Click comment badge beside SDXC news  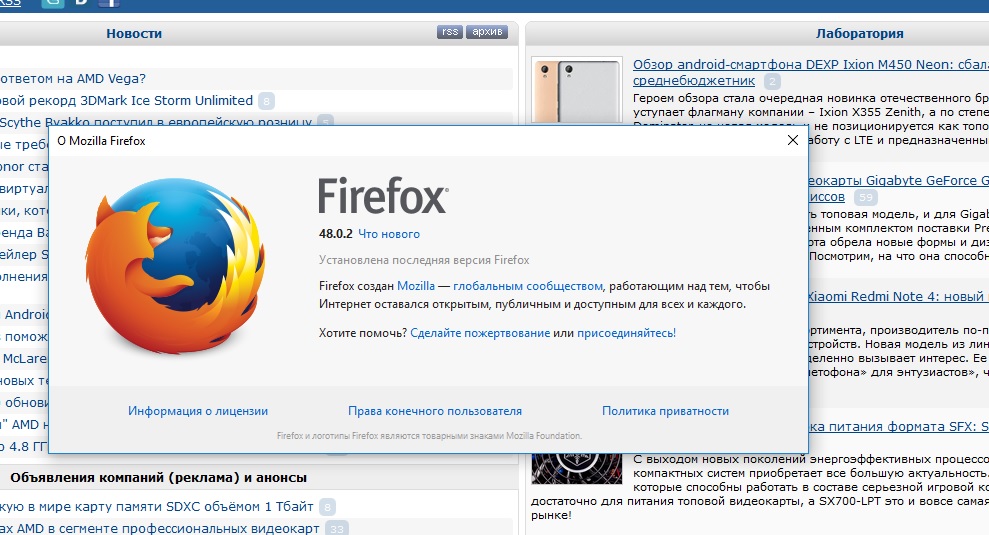click(327, 507)
